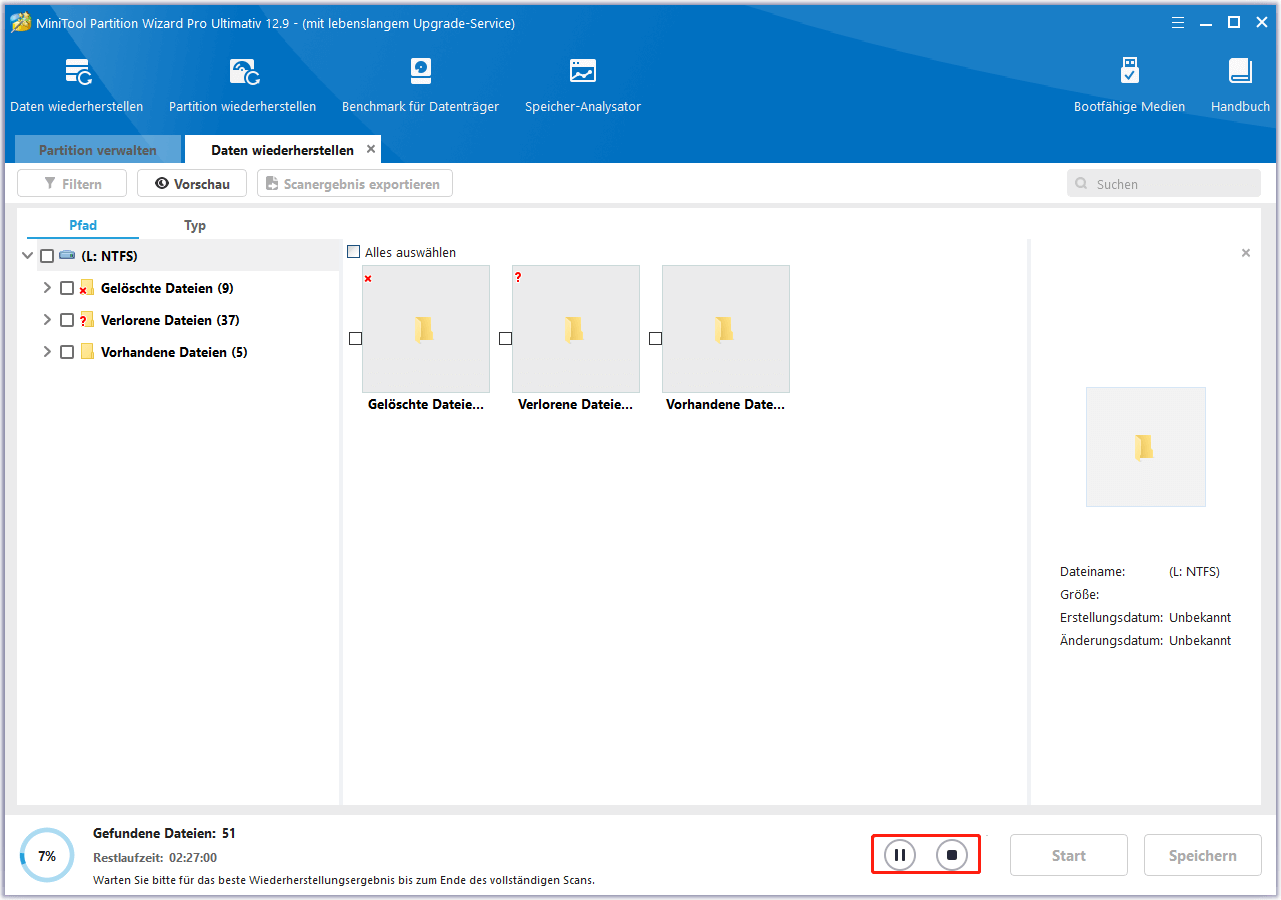Tick the Verlorene Dateien tree checkbox
This screenshot has height=900, width=1281.
click(x=67, y=320)
